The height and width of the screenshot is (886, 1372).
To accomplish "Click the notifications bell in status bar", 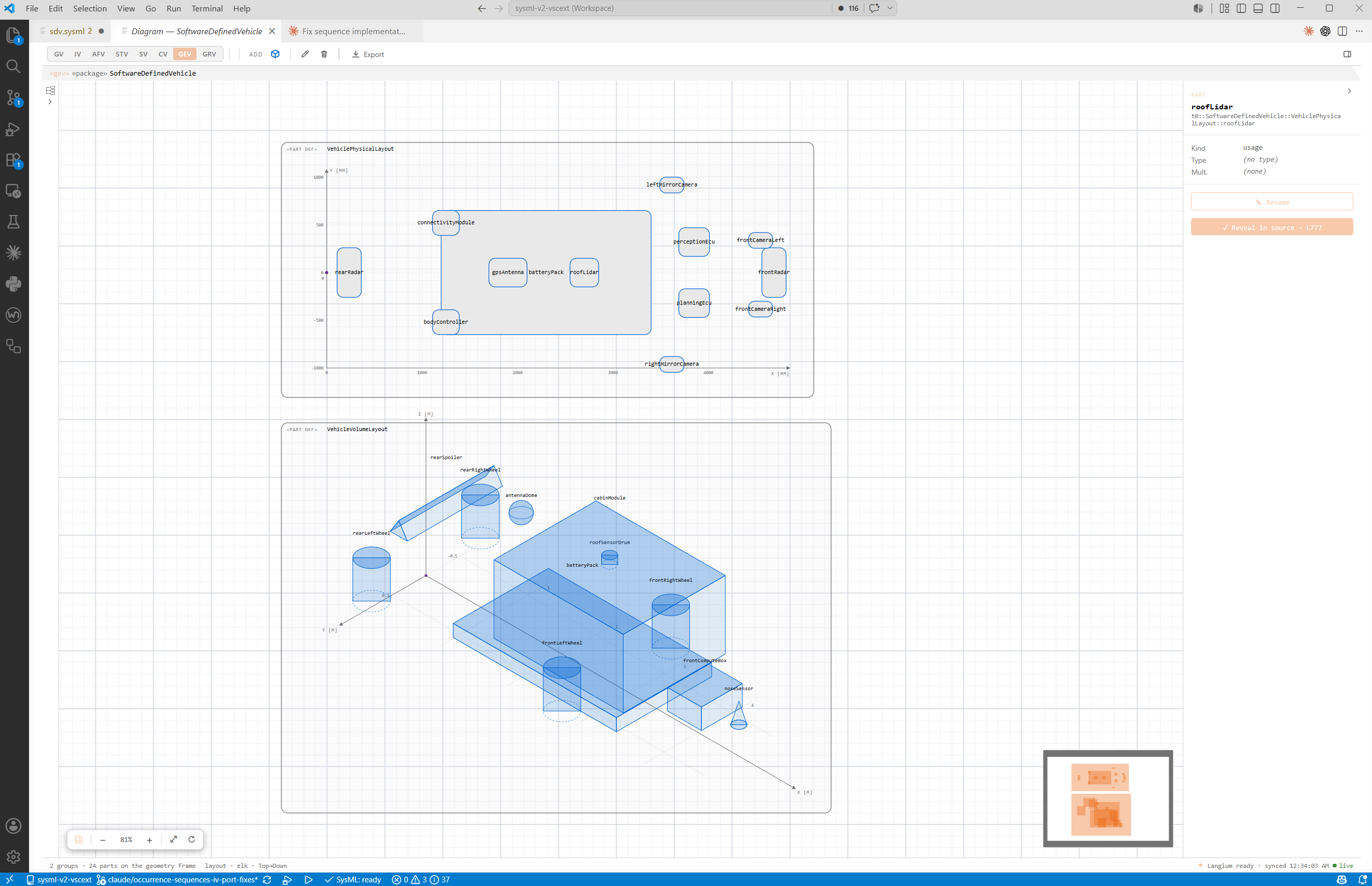I will (1362, 880).
